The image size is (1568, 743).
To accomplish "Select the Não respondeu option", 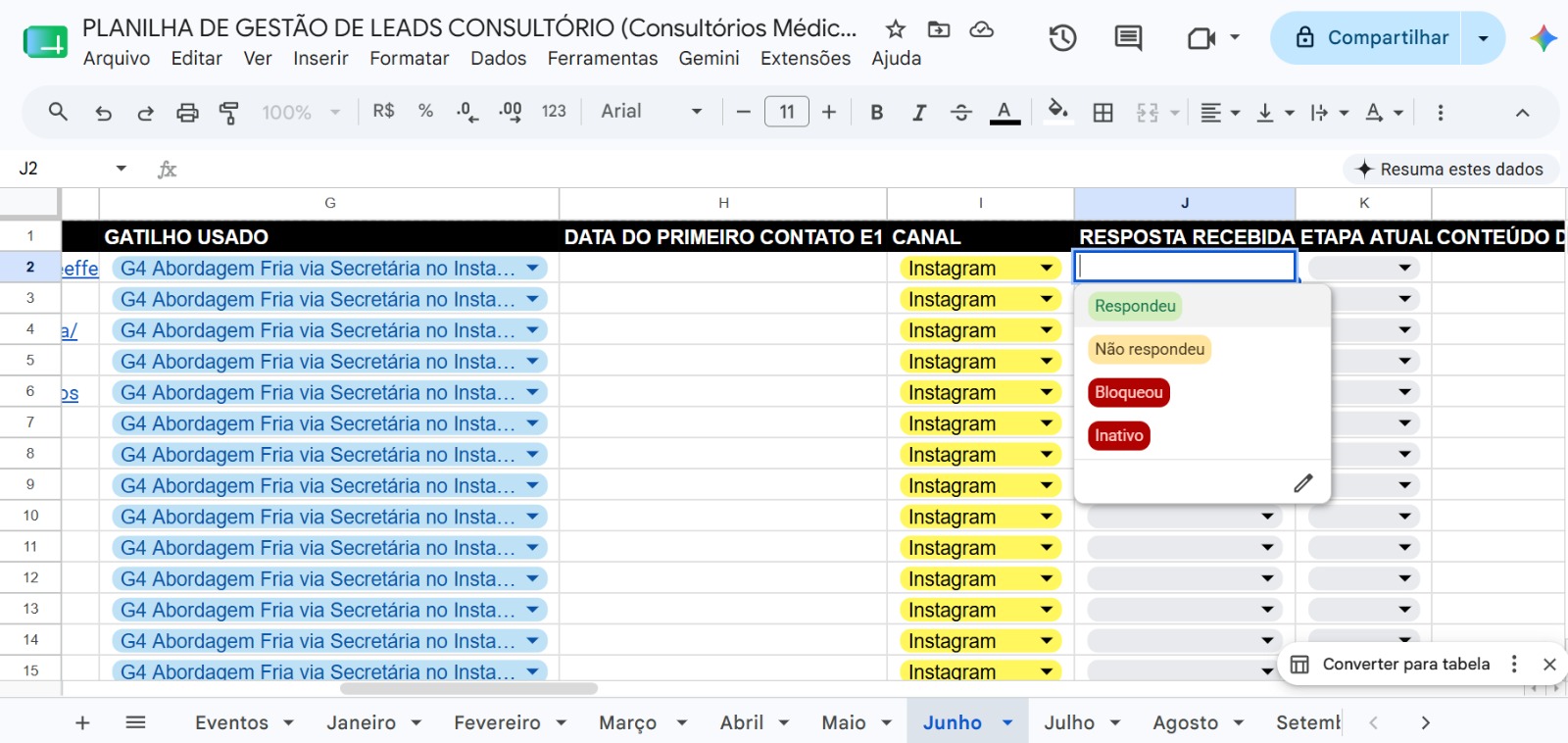I will click(x=1150, y=349).
